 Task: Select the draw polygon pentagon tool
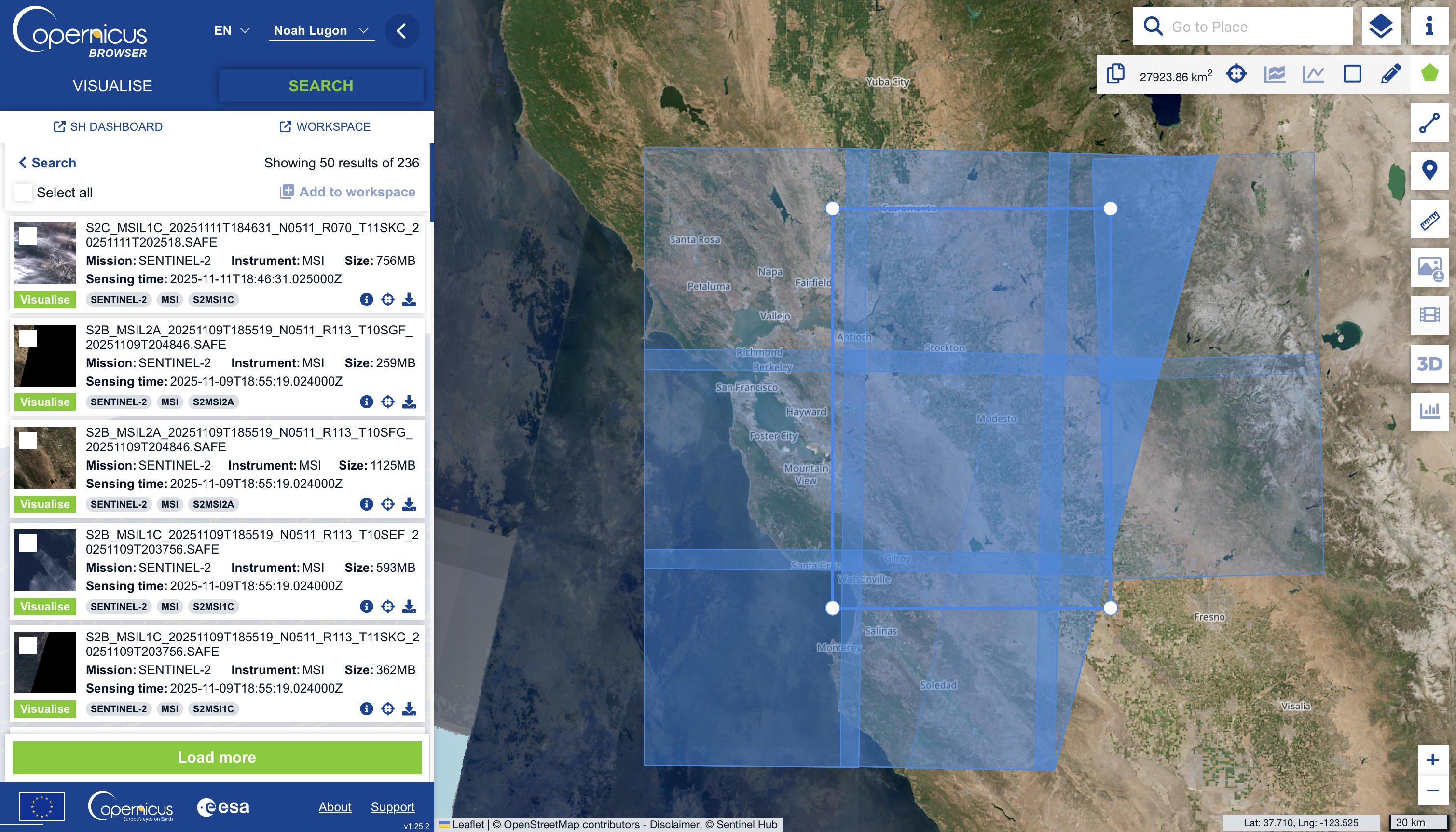point(1429,74)
